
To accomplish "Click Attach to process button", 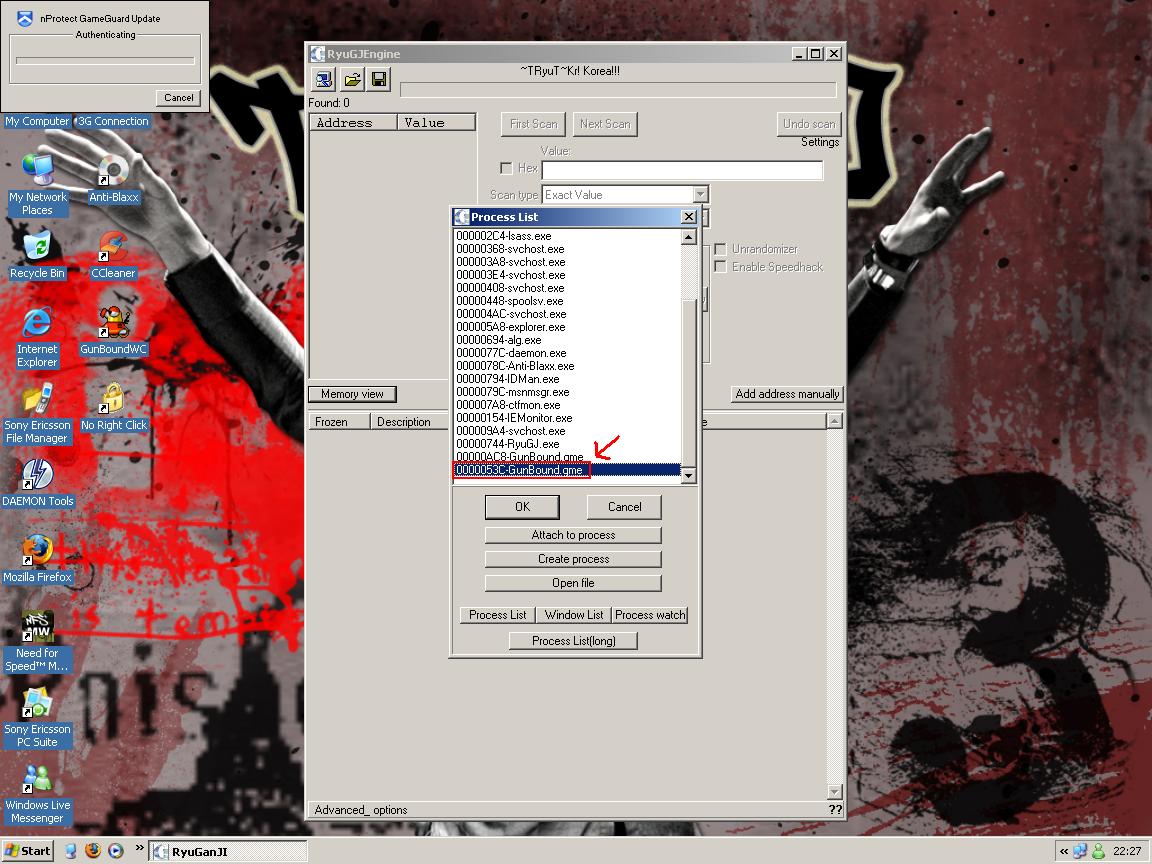I will tap(573, 535).
